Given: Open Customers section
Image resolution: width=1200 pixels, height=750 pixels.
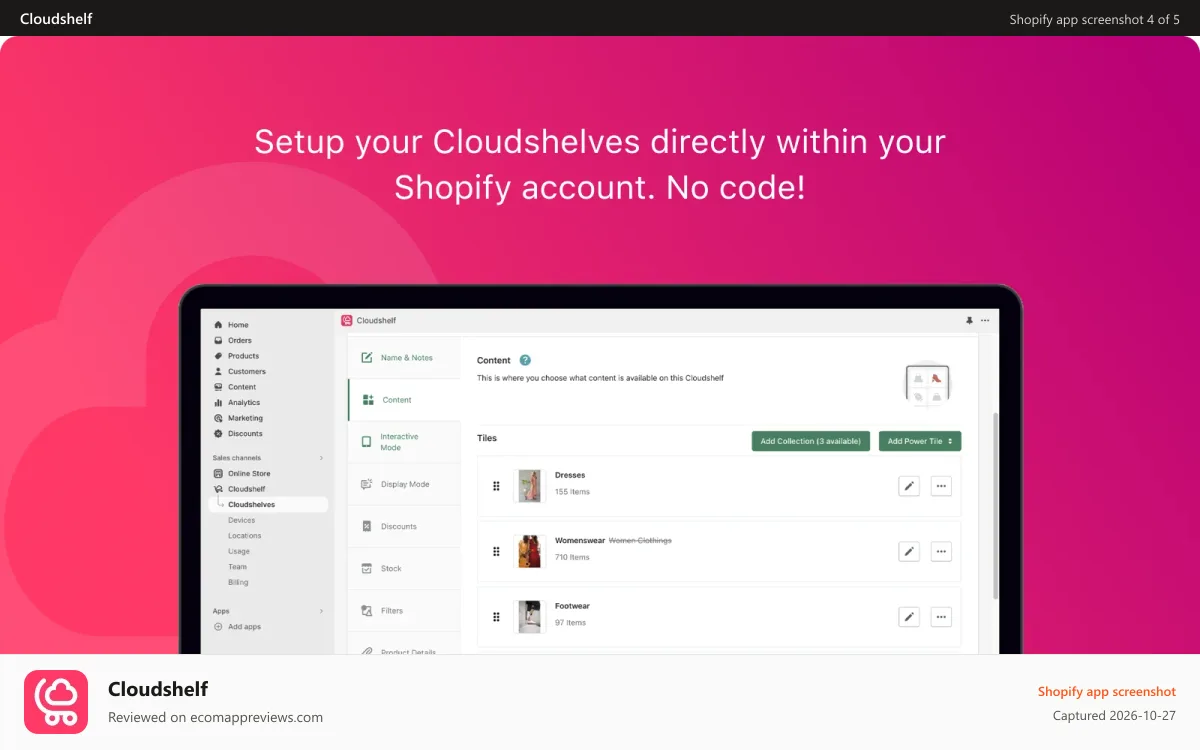Looking at the screenshot, I should point(246,371).
